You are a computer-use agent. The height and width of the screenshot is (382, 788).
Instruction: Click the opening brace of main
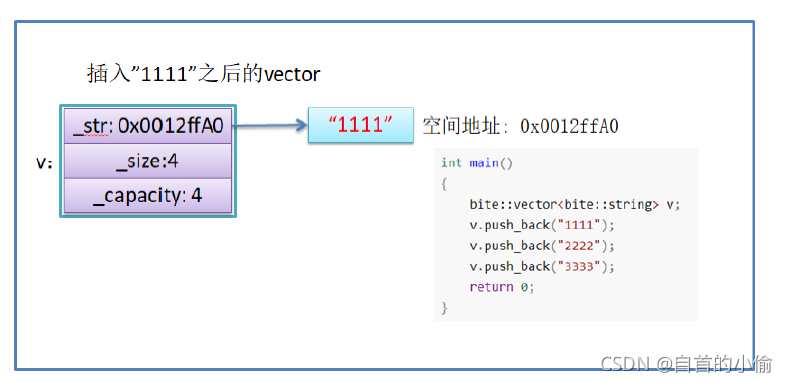click(x=444, y=184)
